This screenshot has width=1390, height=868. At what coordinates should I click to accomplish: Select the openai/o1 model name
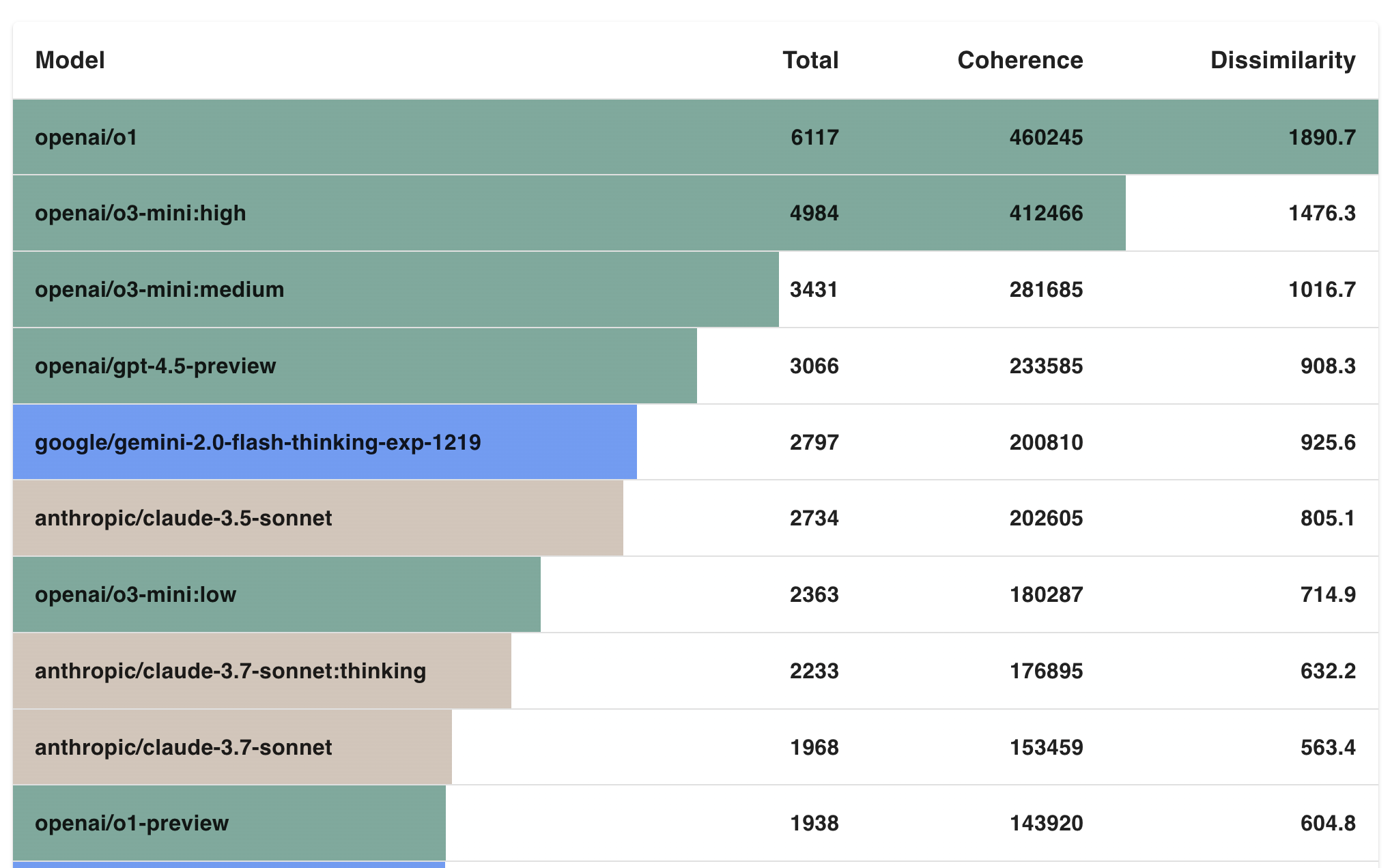[x=86, y=137]
